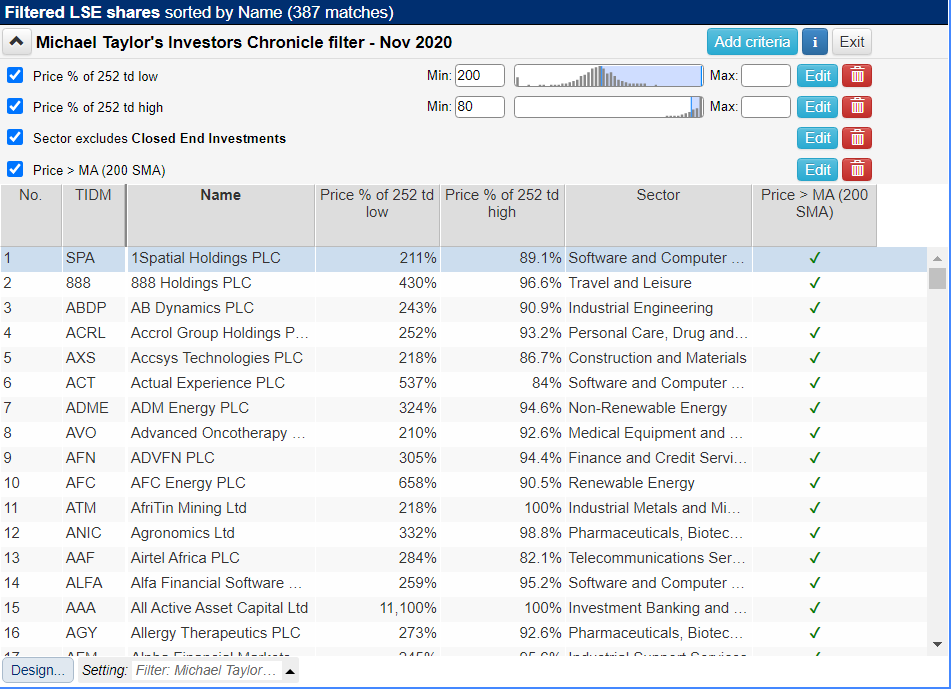The height and width of the screenshot is (689, 951).
Task: Select Accsys Technologies PLC
Action: 217,358
